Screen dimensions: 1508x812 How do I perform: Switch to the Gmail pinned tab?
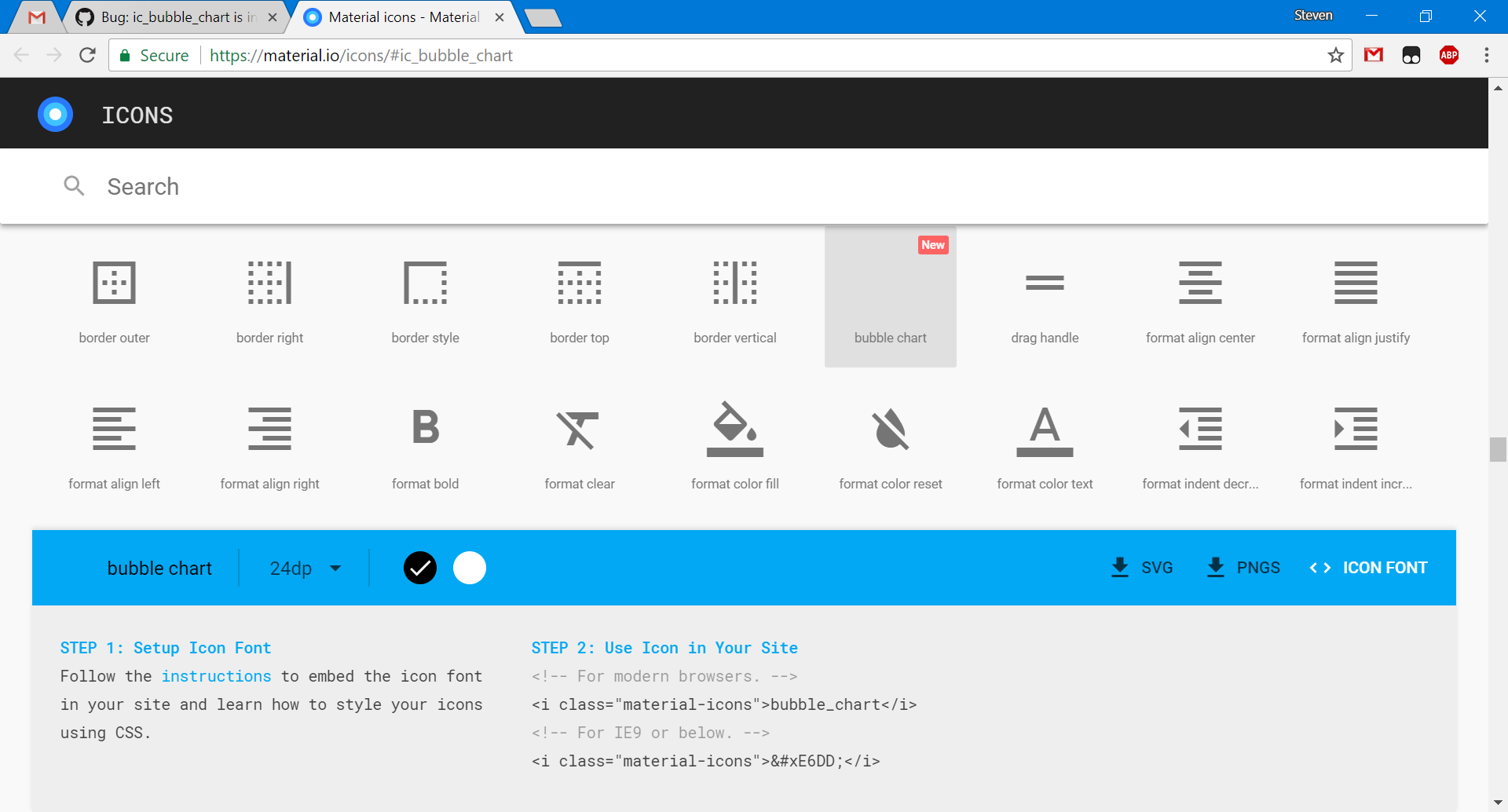pos(36,17)
